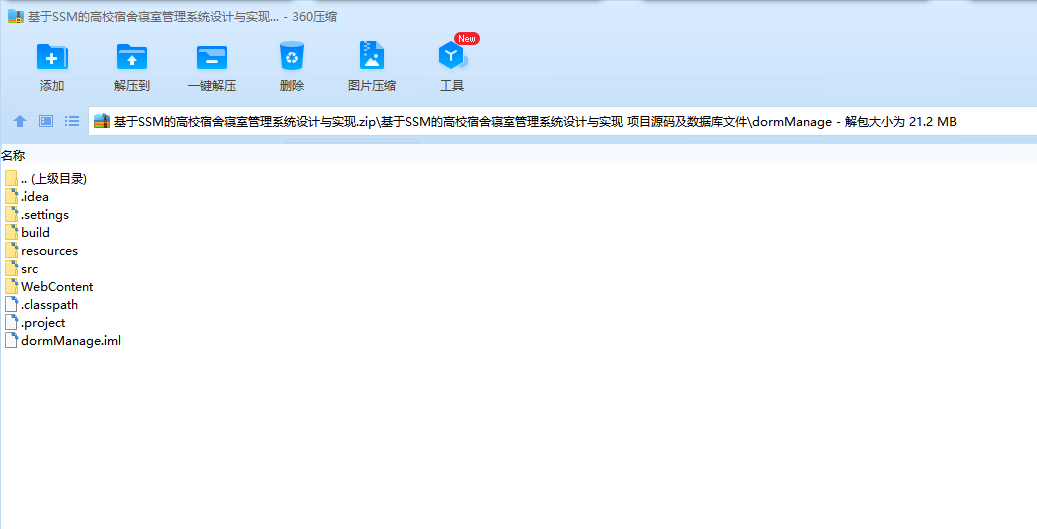Click the archive icon in address bar
Viewport: 1037px width, 529px height.
point(101,121)
